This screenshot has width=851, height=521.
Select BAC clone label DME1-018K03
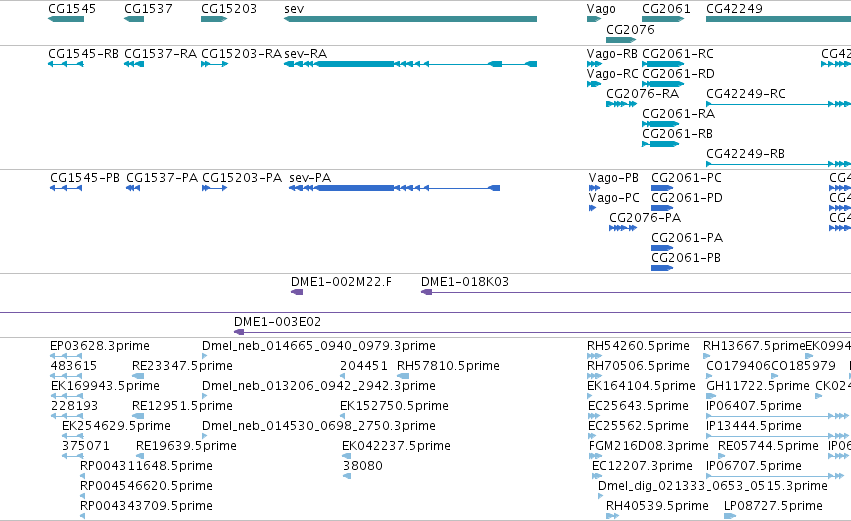465,282
